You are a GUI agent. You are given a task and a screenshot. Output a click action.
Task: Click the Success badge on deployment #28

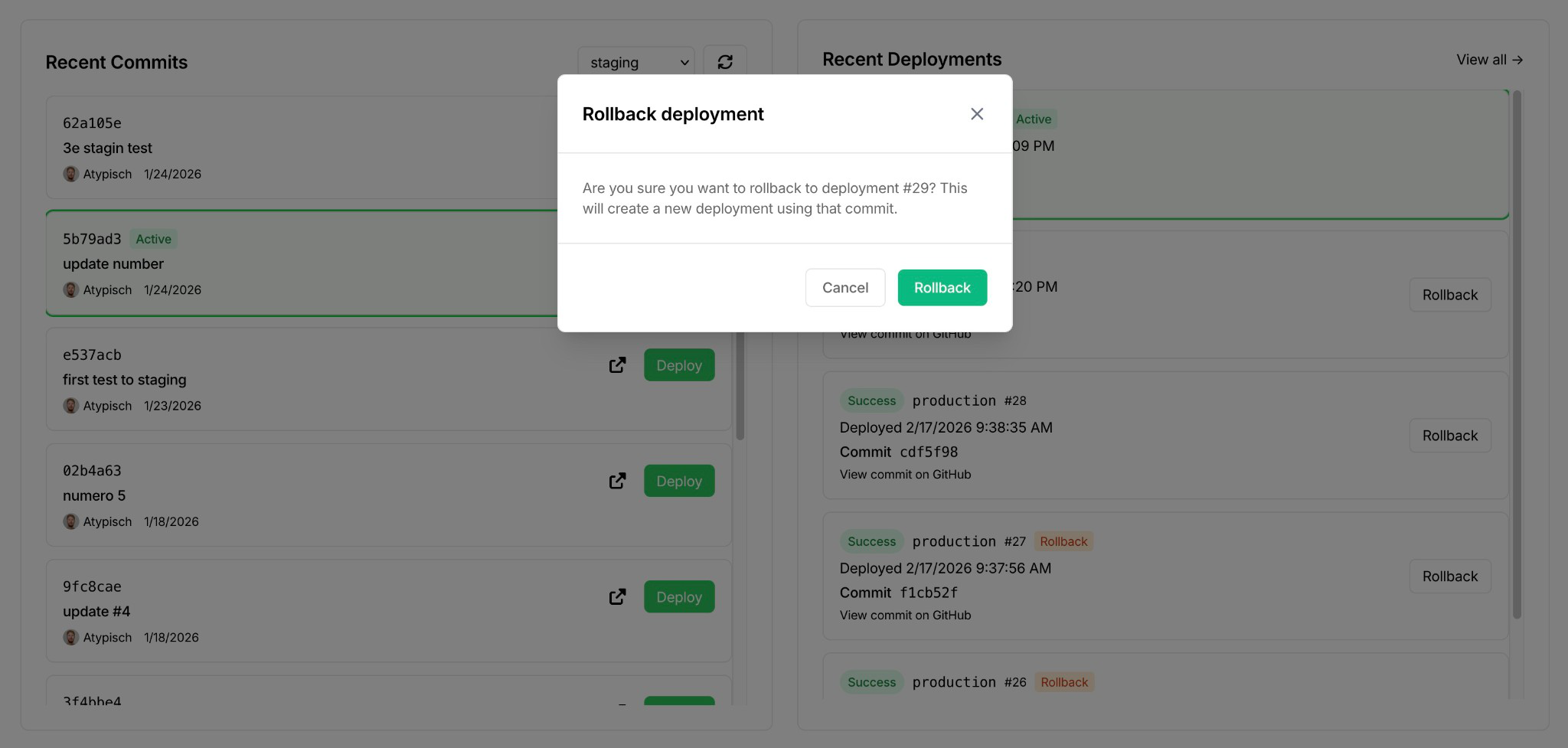click(x=871, y=400)
